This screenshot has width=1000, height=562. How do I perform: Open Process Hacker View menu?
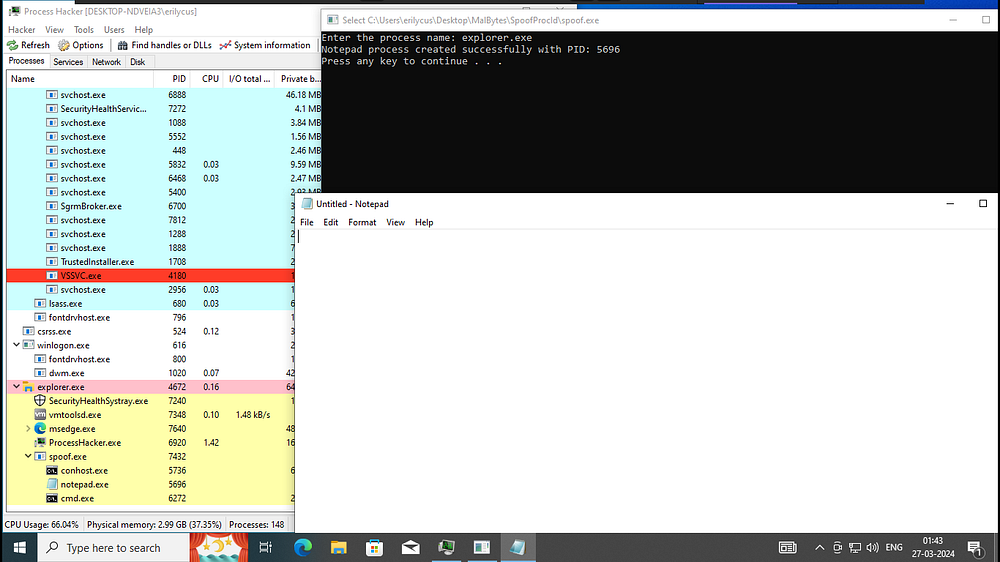(x=54, y=29)
